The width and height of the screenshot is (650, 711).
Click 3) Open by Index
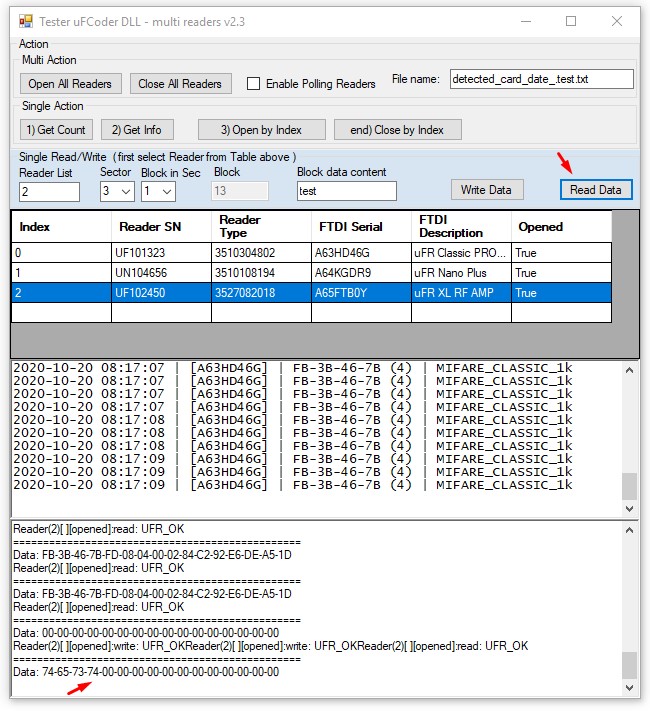pos(262,130)
